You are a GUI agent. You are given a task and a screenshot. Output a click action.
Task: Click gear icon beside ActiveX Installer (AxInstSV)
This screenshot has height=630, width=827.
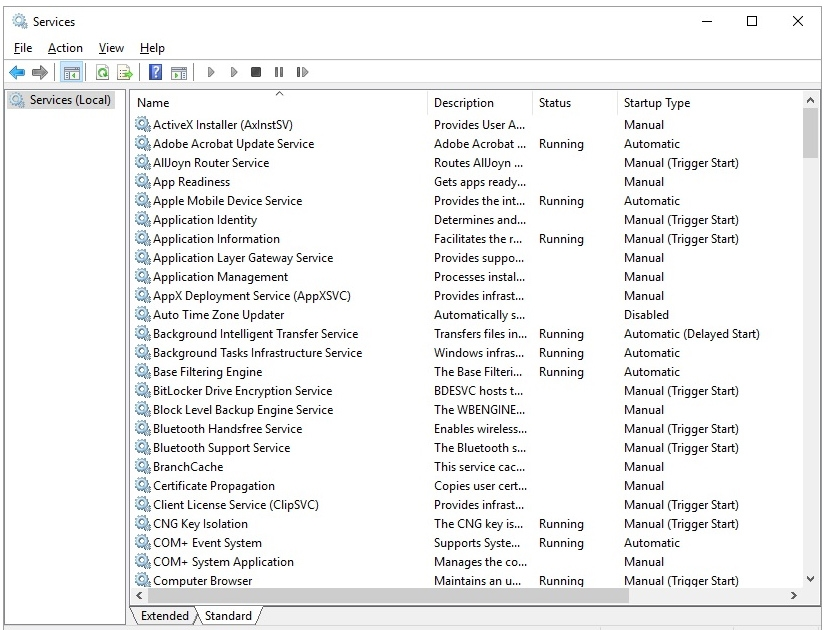point(142,124)
